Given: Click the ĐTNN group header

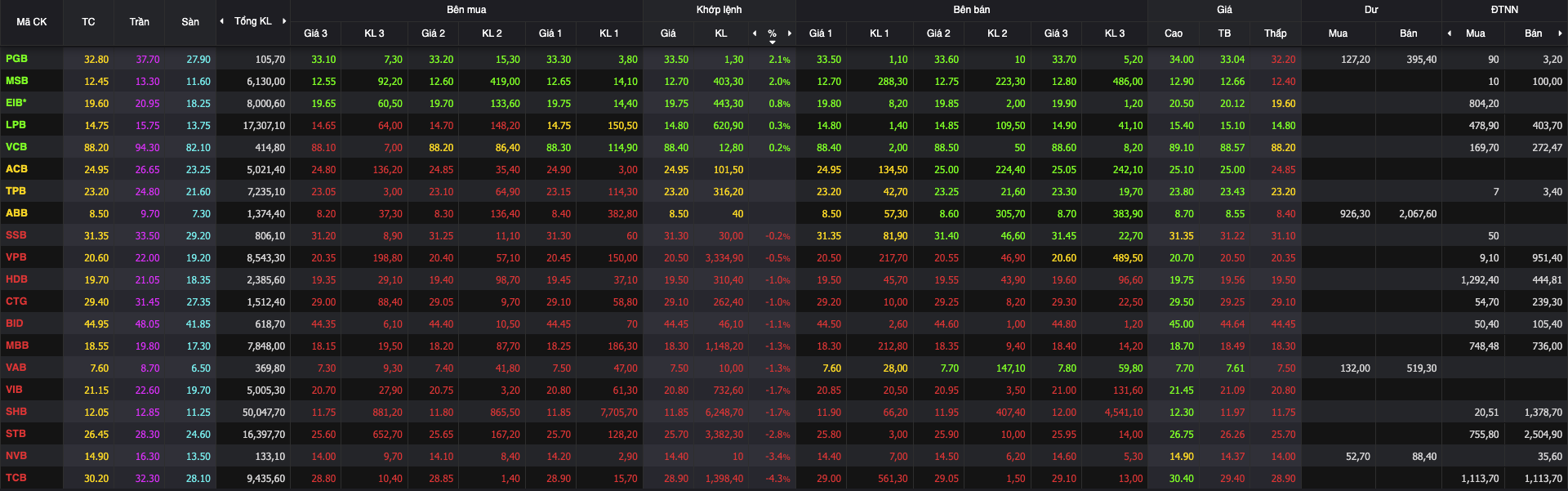Looking at the screenshot, I should pyautogui.click(x=1504, y=10).
